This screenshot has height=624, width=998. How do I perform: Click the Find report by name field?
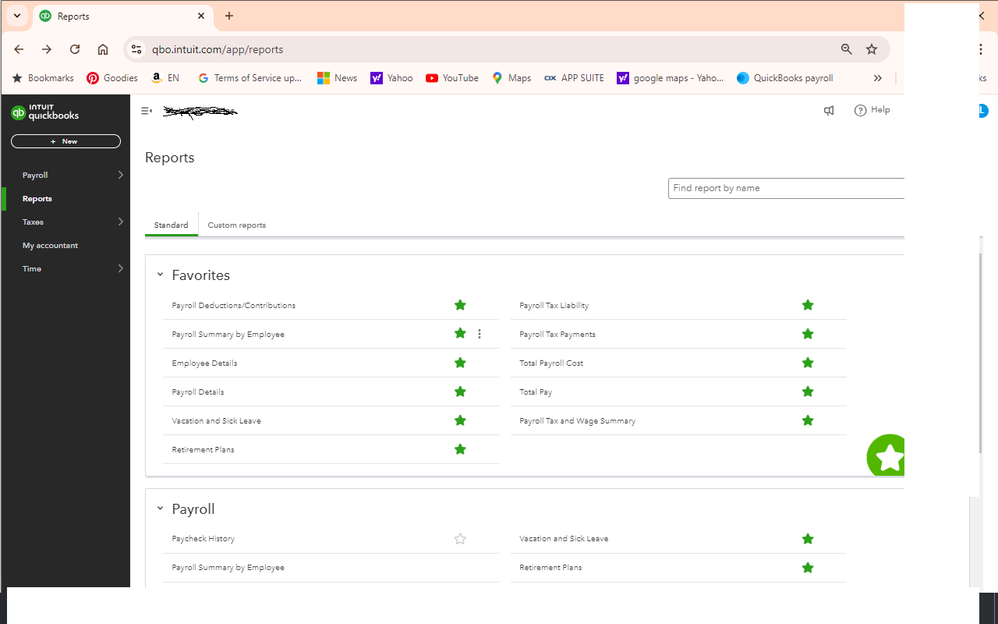785,188
